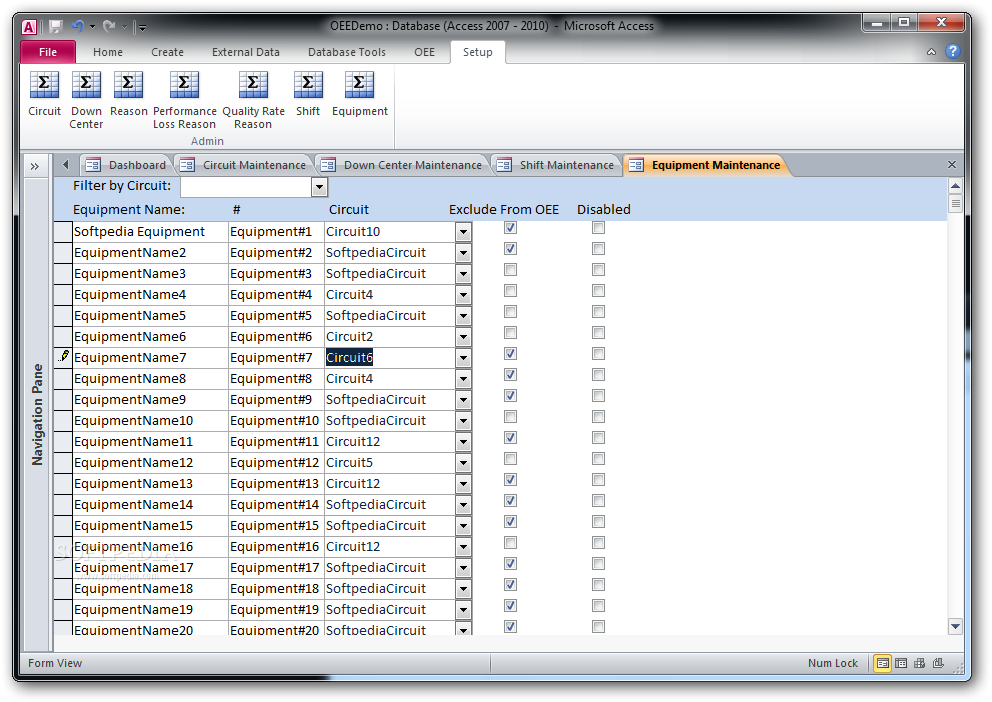Open Microsoft Access Help question mark
The width and height of the screenshot is (992, 702).
coord(953,51)
